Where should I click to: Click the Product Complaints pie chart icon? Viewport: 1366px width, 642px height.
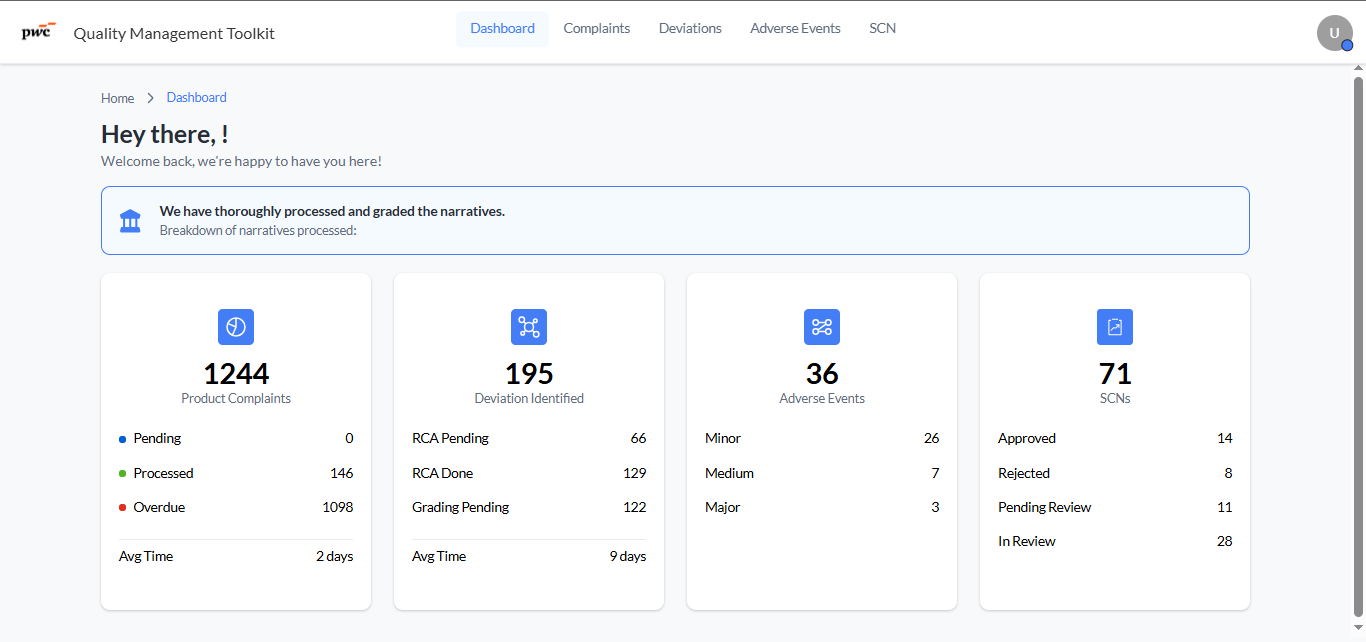click(236, 327)
